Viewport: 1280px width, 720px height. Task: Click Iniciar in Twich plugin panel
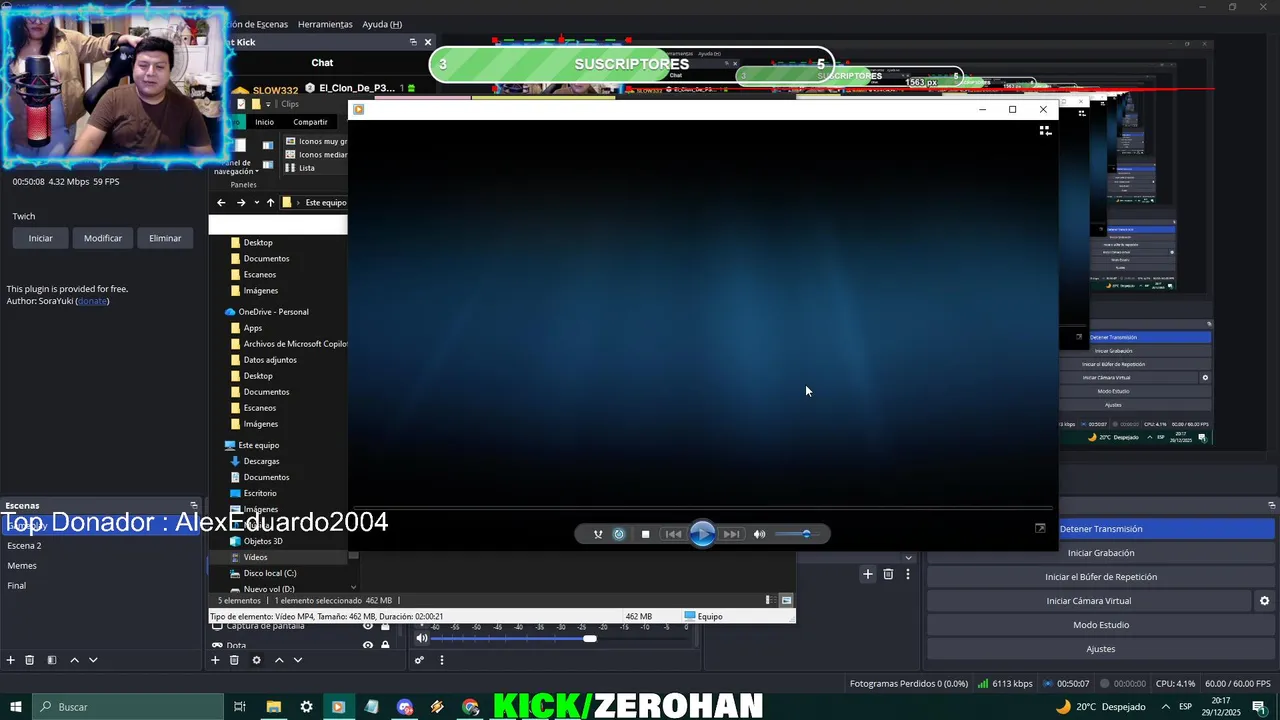coord(41,238)
